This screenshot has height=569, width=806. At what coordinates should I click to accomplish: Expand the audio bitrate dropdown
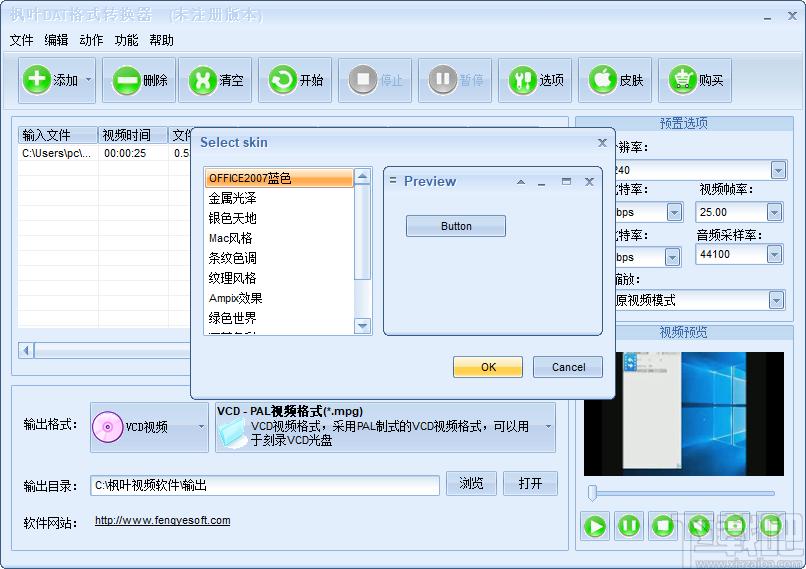pyautogui.click(x=672, y=257)
